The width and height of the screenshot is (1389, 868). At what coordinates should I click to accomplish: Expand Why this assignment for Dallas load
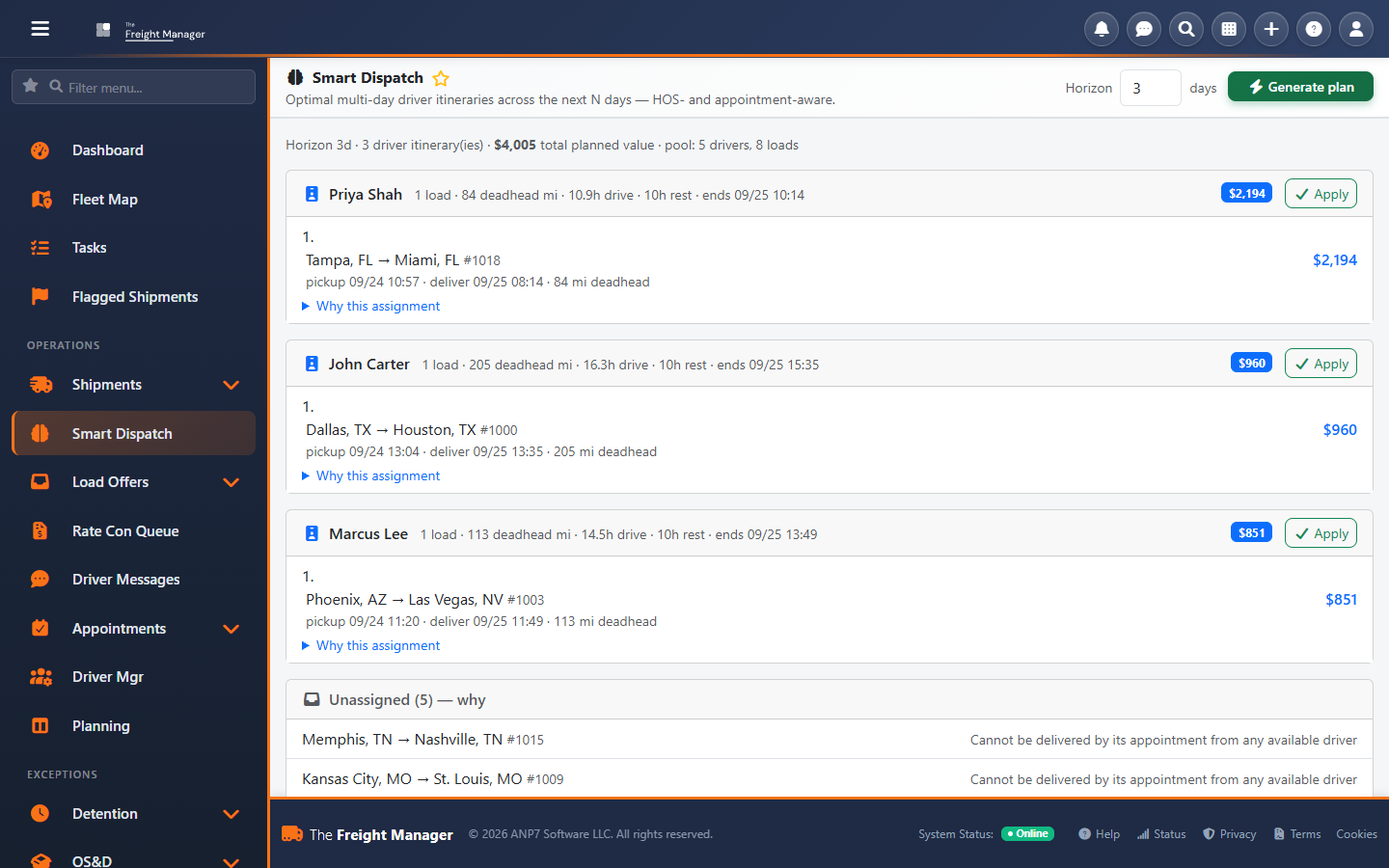(x=370, y=475)
